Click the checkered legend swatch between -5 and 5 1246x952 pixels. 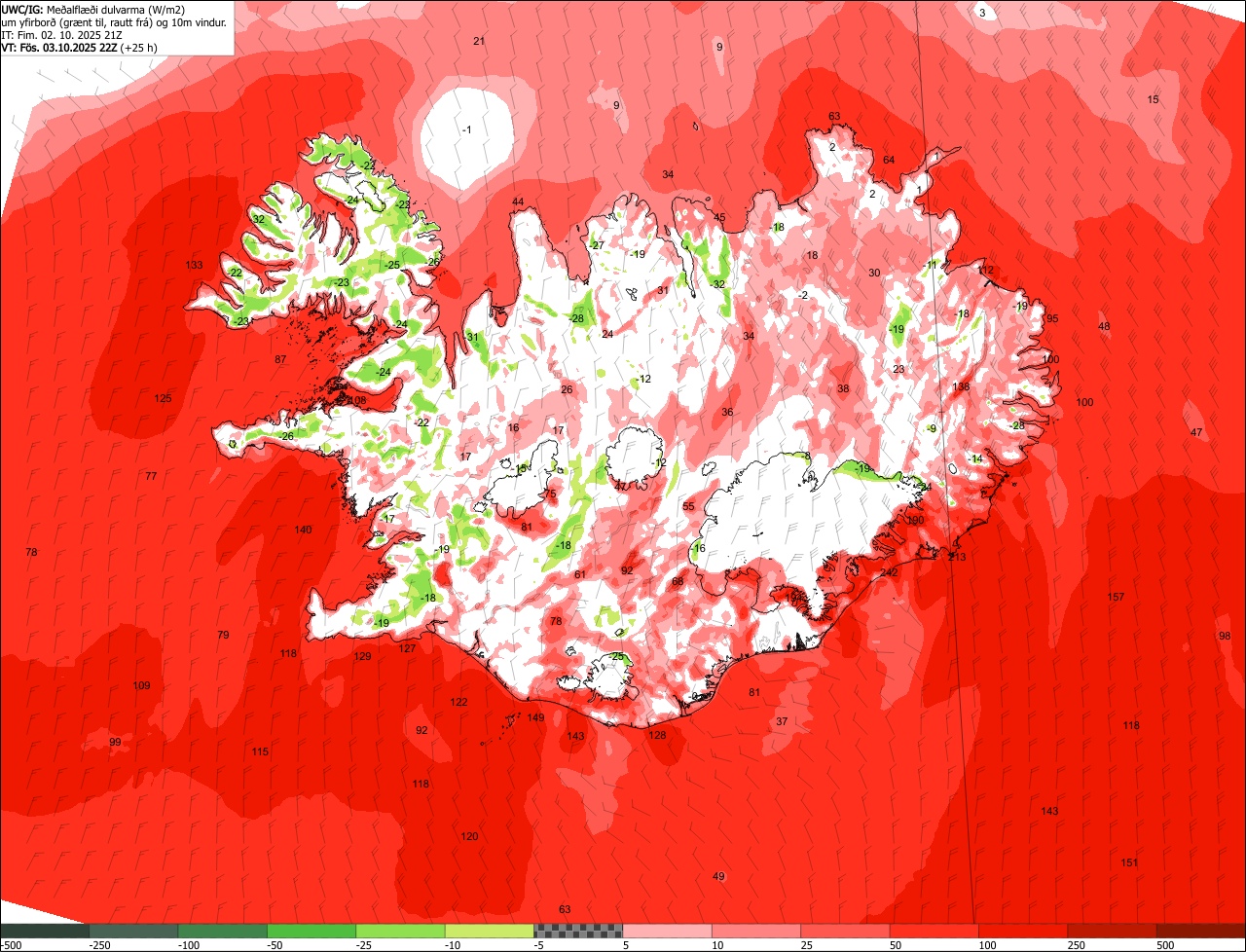tap(578, 931)
